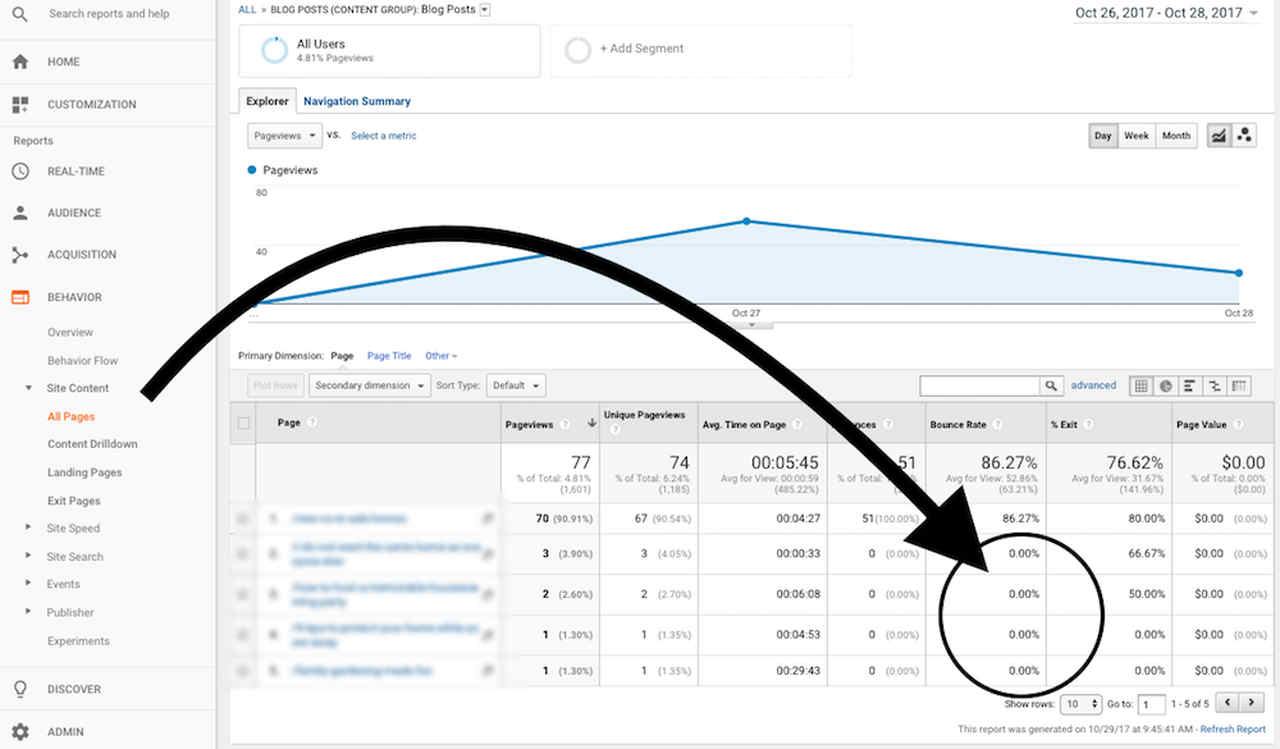Toggle the select-all checkbox in table header

243,423
